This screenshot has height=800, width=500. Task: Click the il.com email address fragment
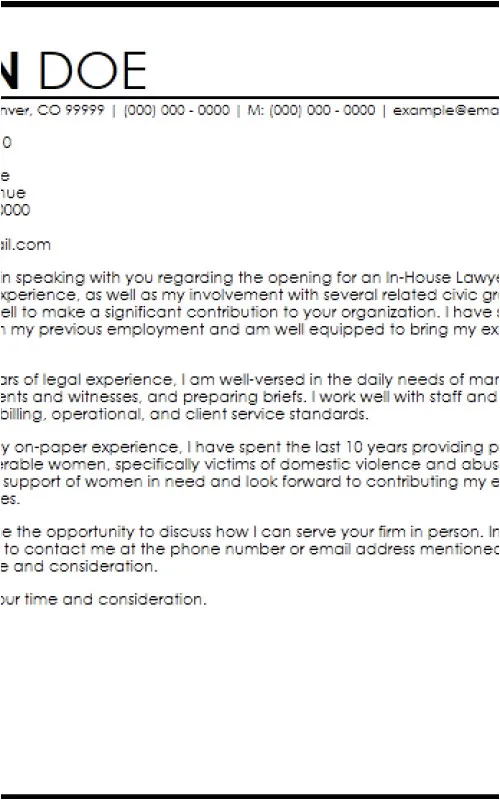26,245
